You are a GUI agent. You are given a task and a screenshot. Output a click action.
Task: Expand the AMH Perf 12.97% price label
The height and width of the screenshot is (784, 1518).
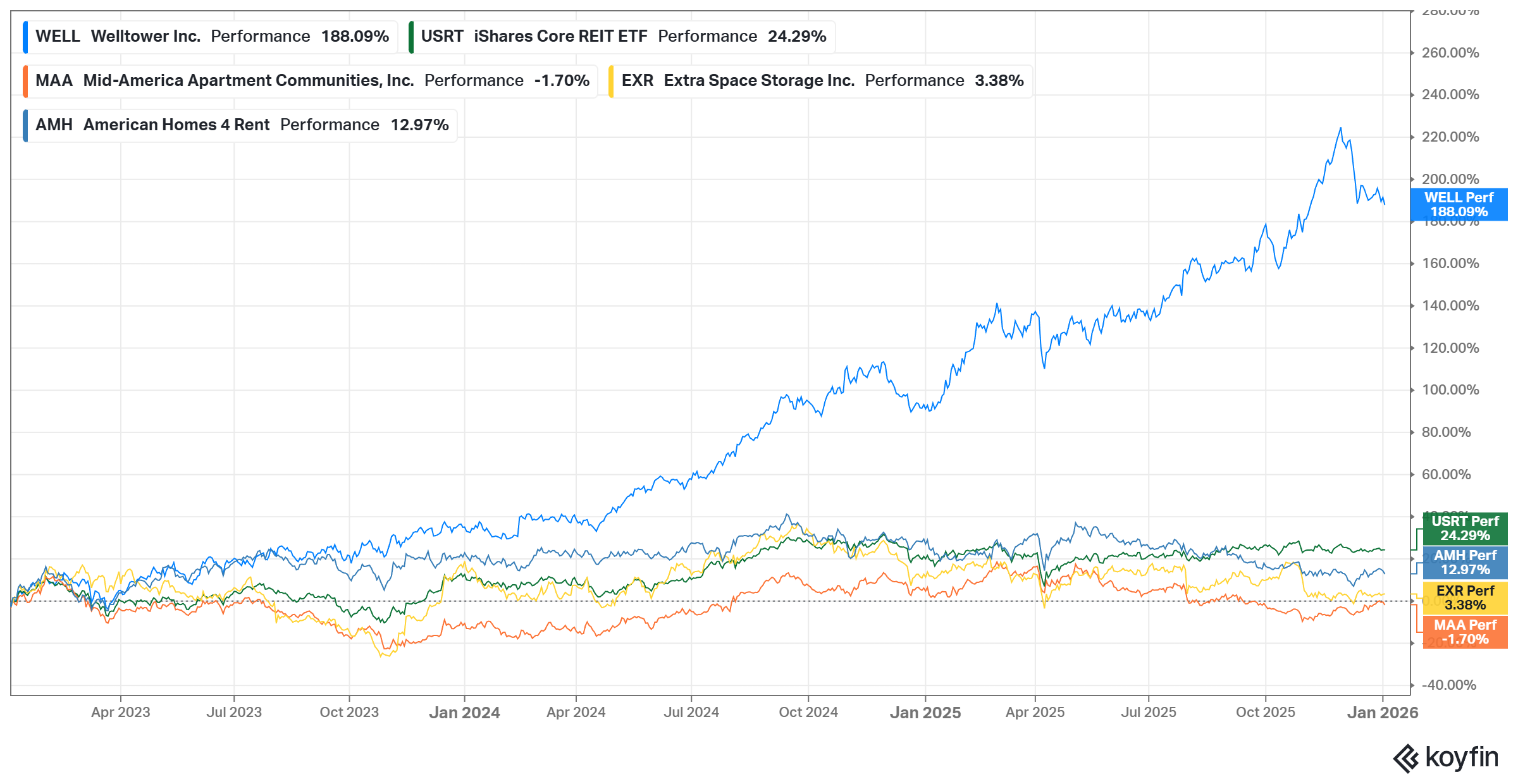(x=1465, y=563)
